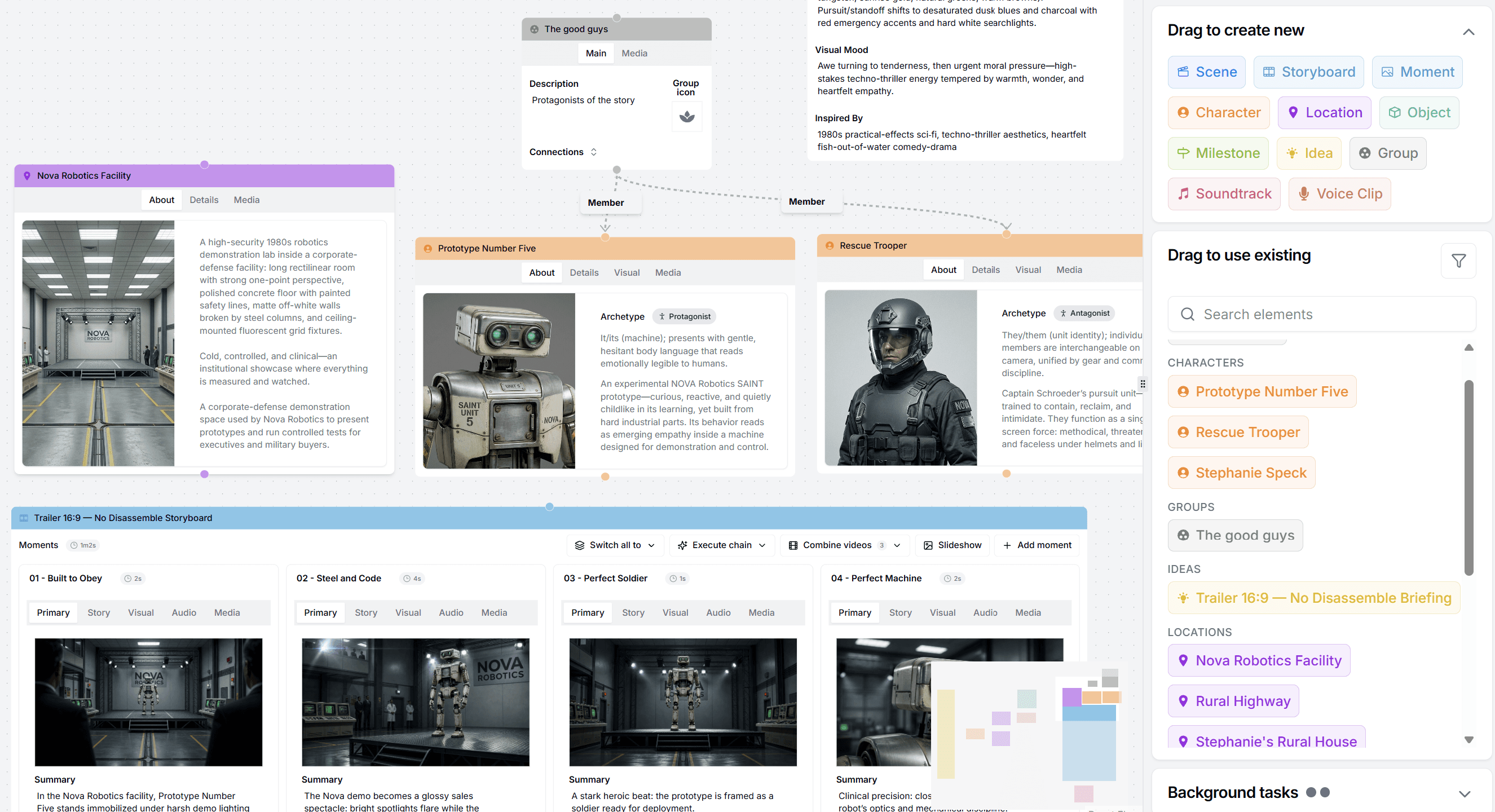
Task: Open the 03 - Perfect Soldier moment image
Action: (x=683, y=703)
